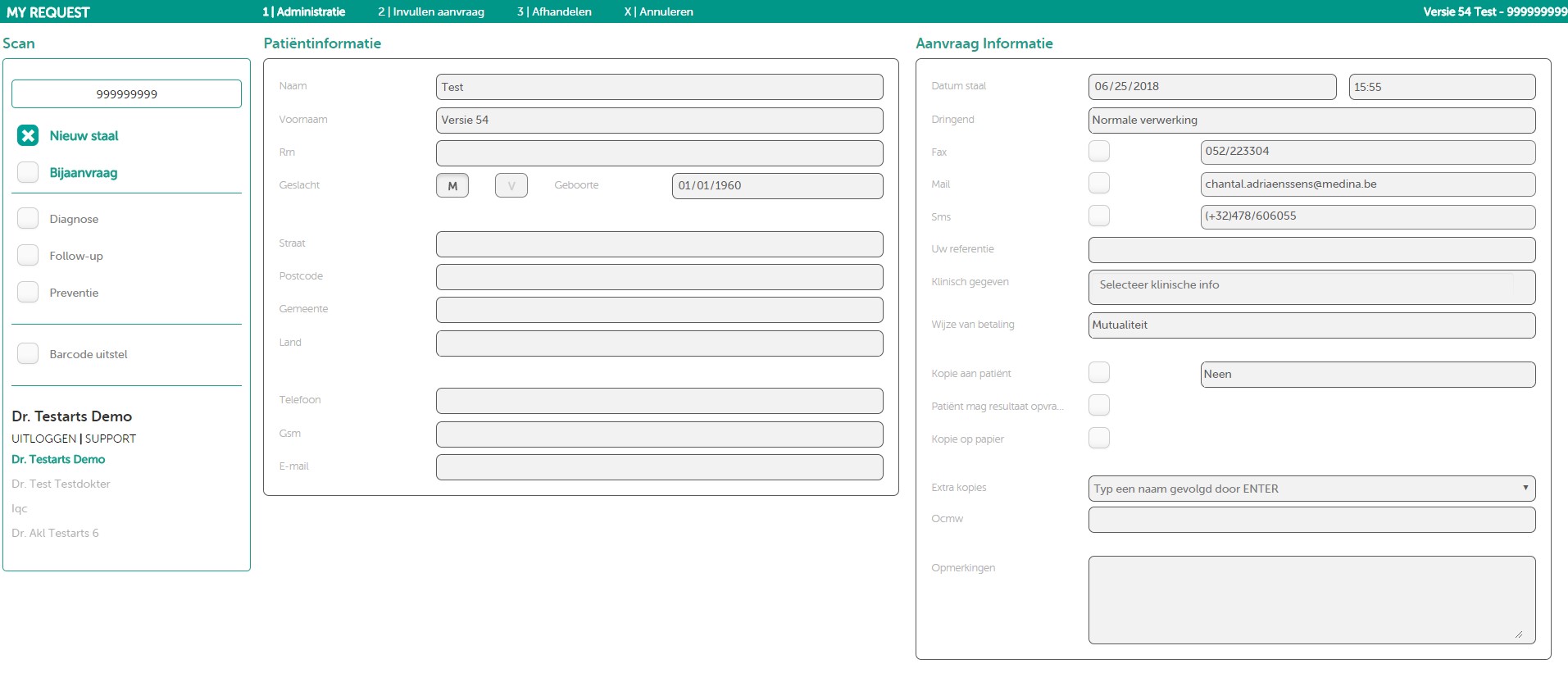Open Wijze van betaling dropdown
Viewport: 1568px width, 673px height.
(1312, 325)
